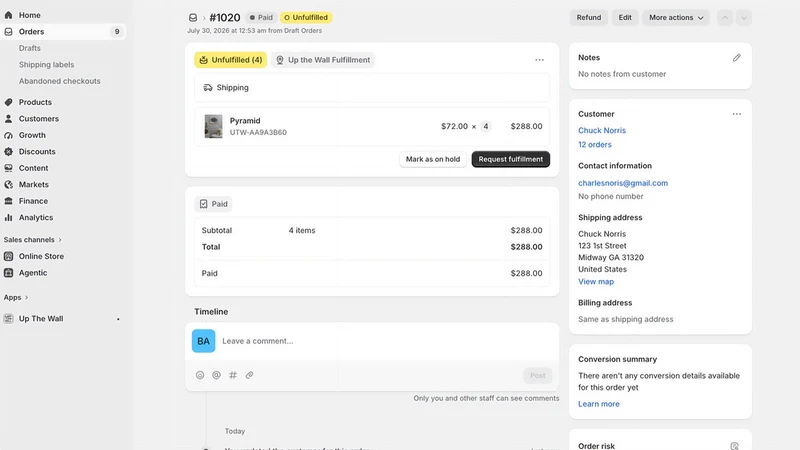This screenshot has height=450, width=800.
Task: Open three-dot menu on Unfulfilled card
Action: (x=539, y=60)
